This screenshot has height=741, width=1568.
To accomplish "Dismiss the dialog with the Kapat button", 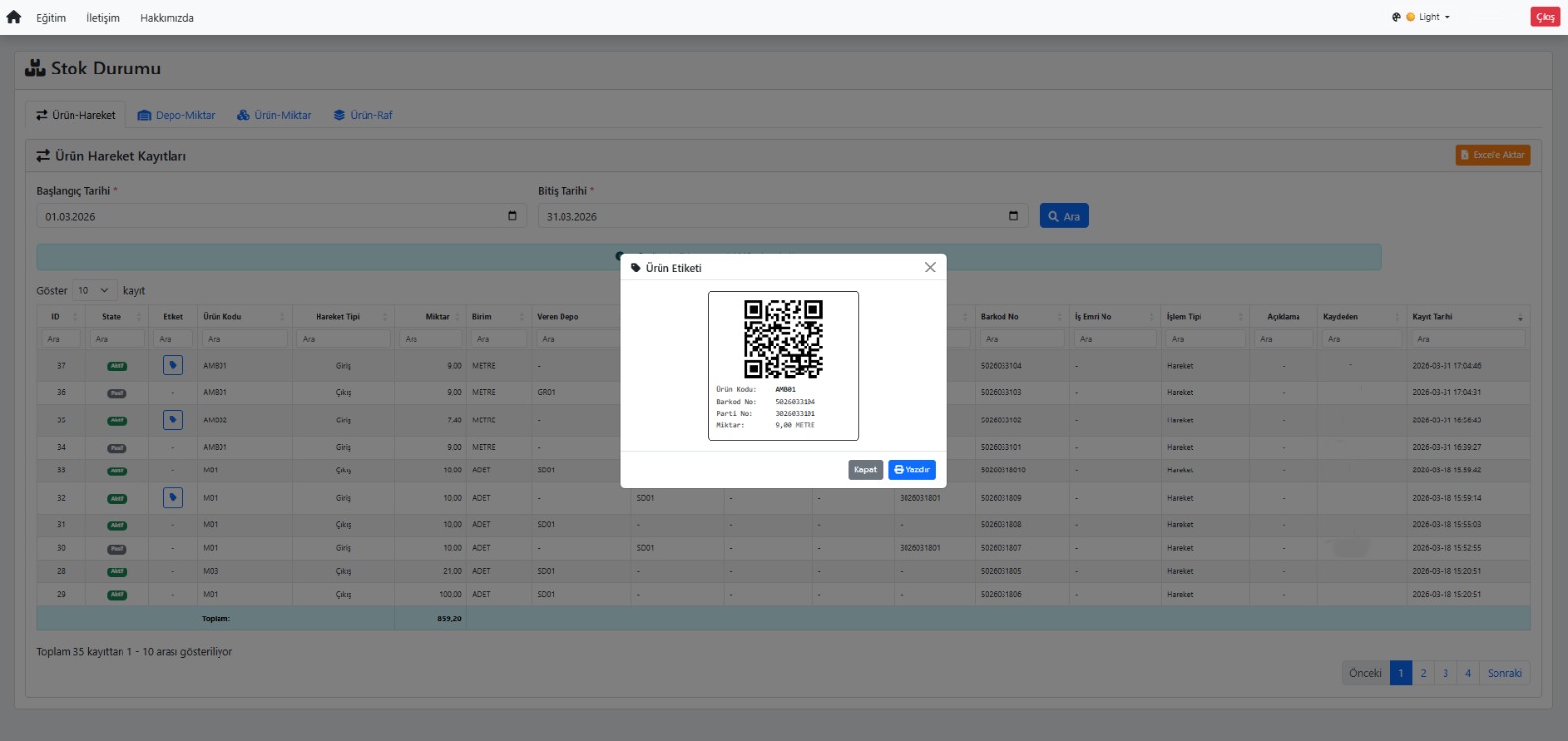I will coord(865,469).
